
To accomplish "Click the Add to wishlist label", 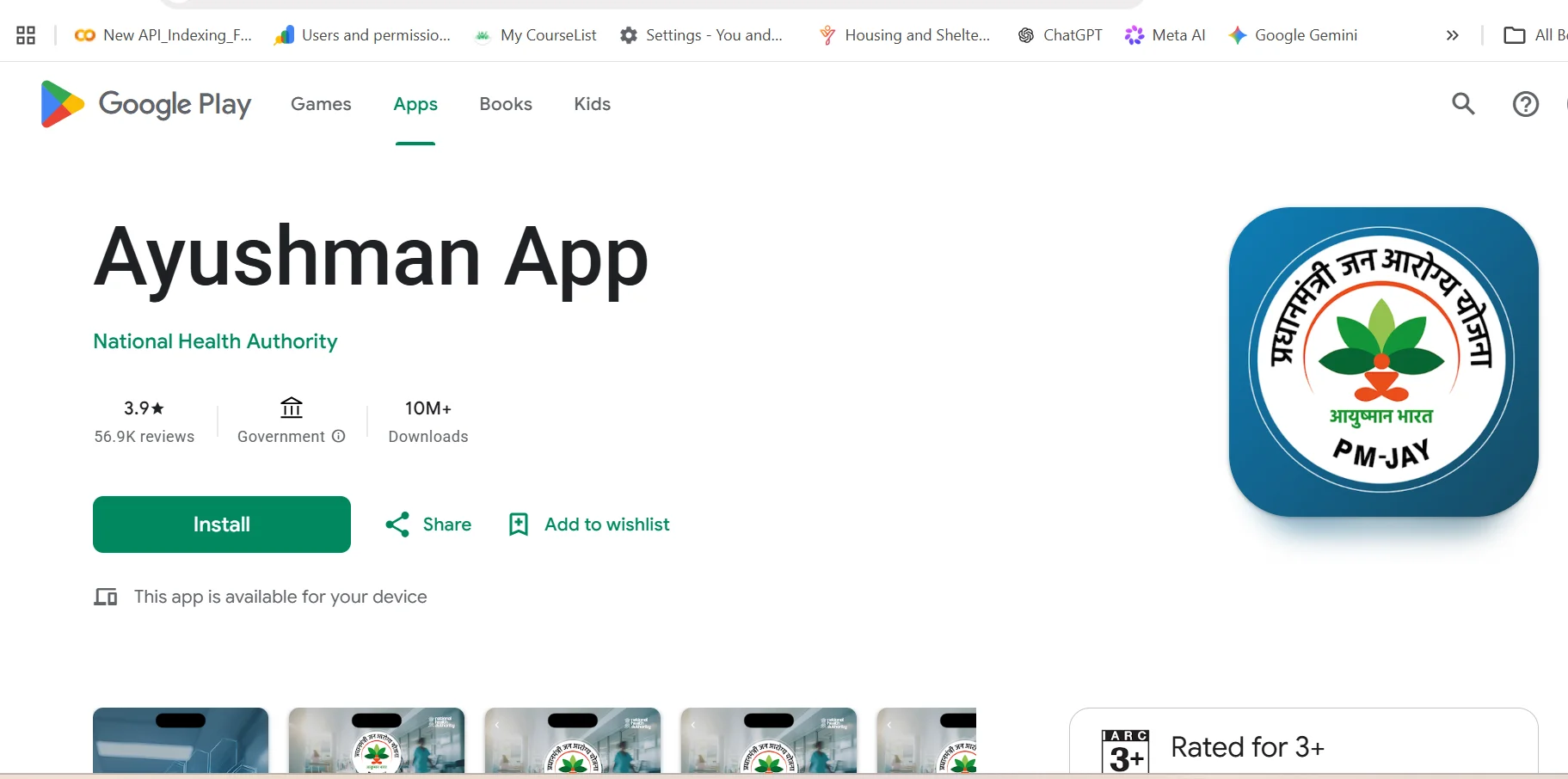I will click(607, 524).
